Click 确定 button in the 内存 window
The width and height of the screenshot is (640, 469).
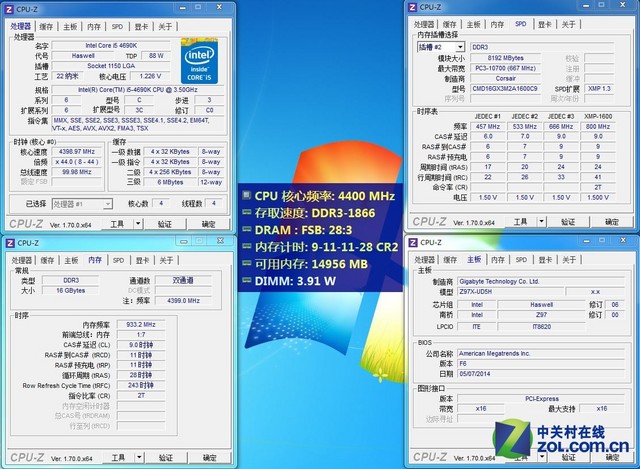click(x=209, y=458)
